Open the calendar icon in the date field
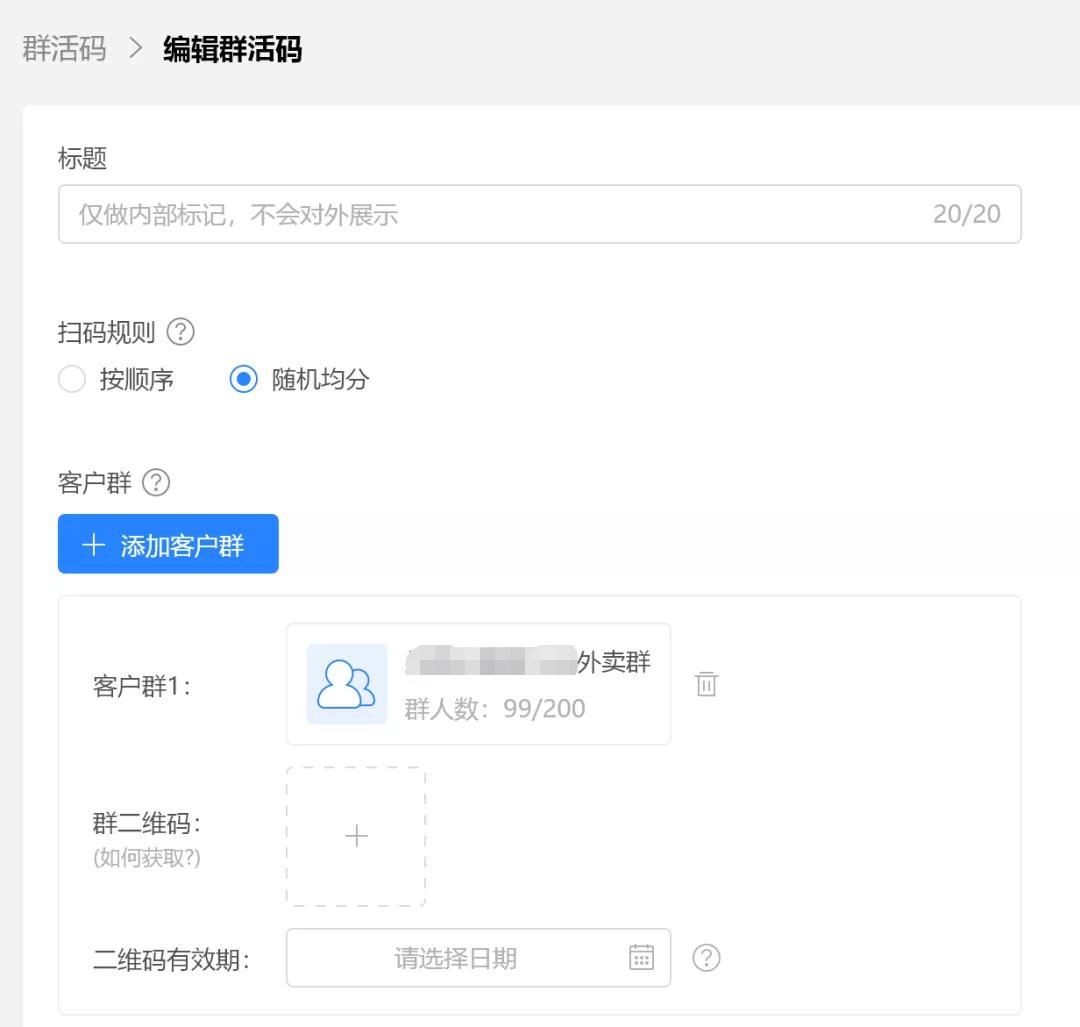This screenshot has width=1080, height=1027. 640,958
